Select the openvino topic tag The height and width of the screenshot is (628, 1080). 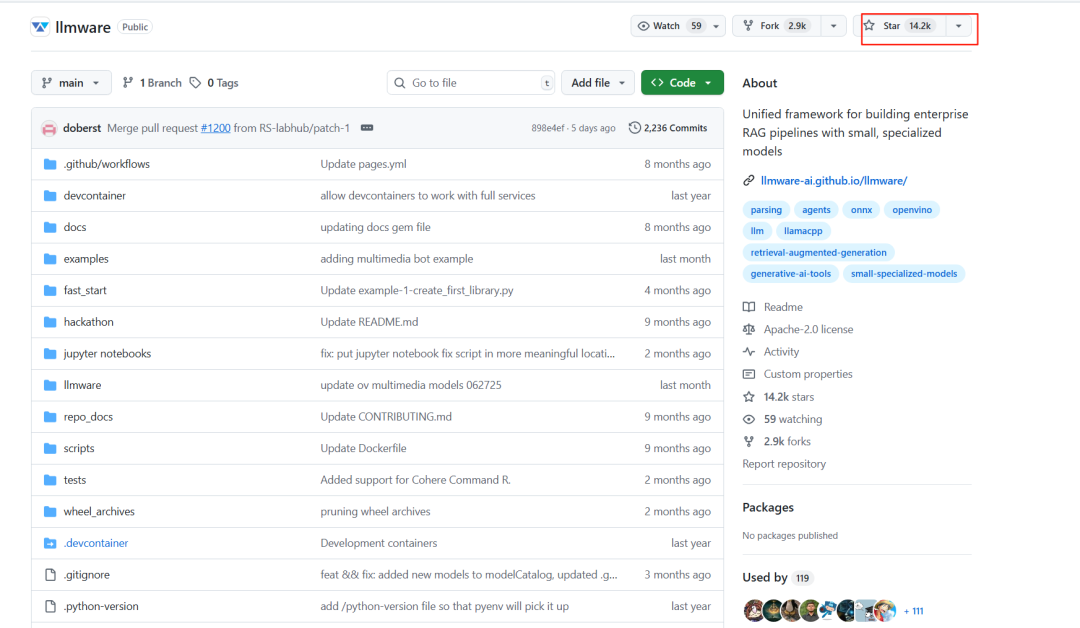click(912, 210)
